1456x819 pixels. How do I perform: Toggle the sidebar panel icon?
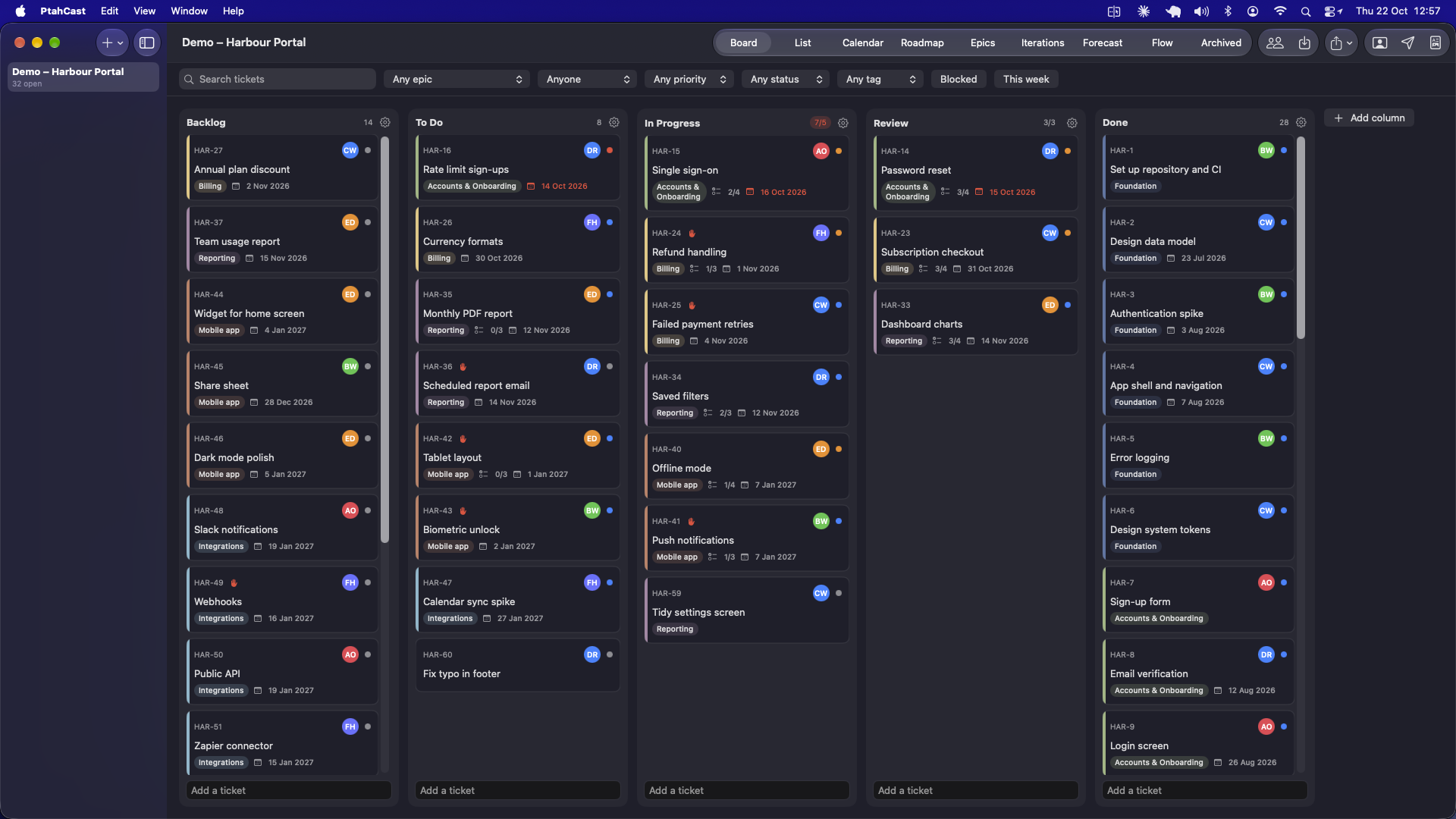[x=147, y=43]
